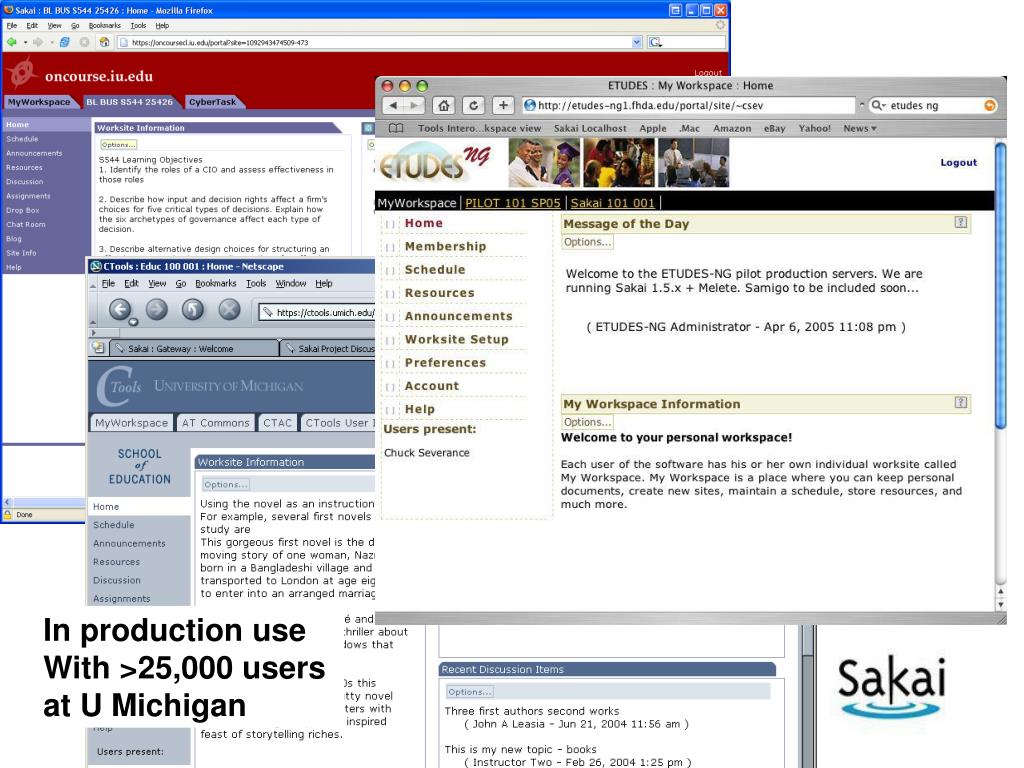Click Firefox home icon in oncourse window
The image size is (1024, 768).
coord(104,42)
